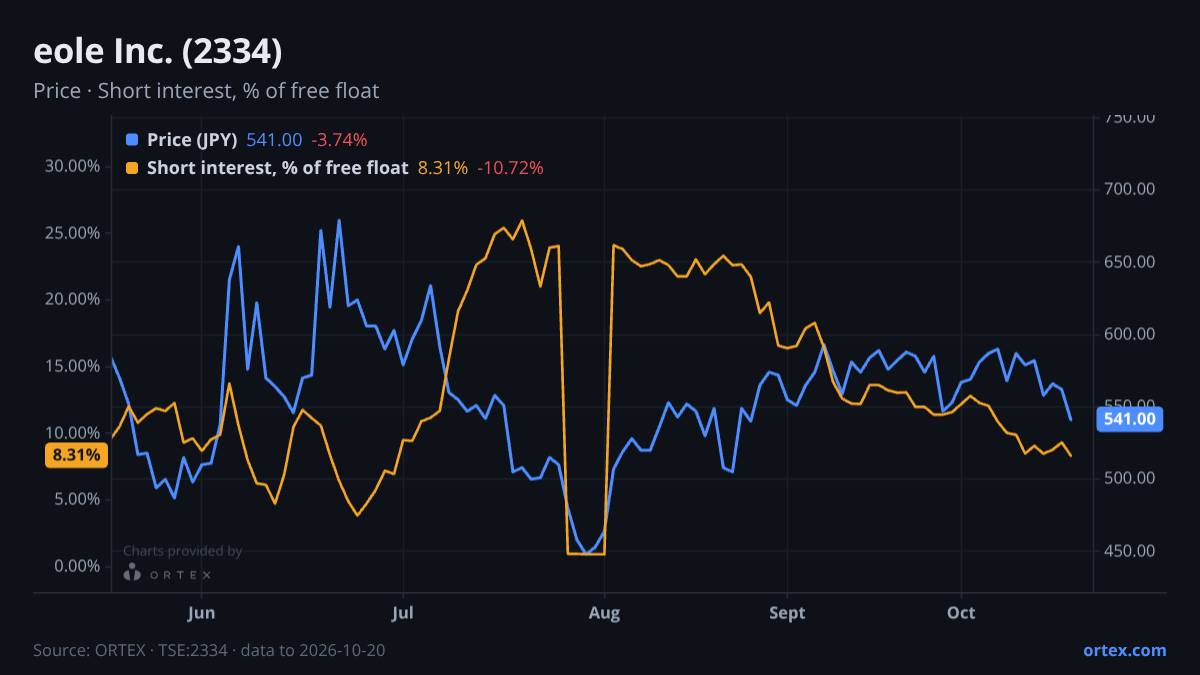Click the orange Short interest legend swatch

[x=132, y=168]
